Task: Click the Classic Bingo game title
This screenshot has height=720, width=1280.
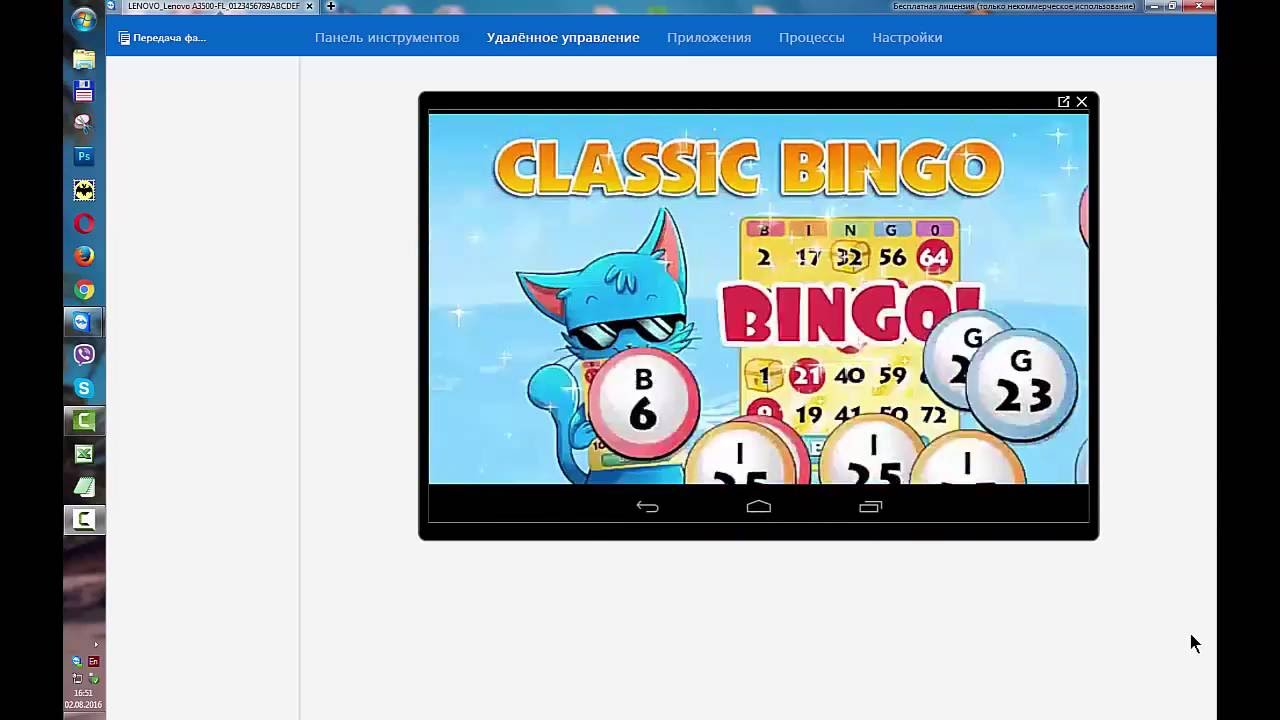Action: (748, 166)
